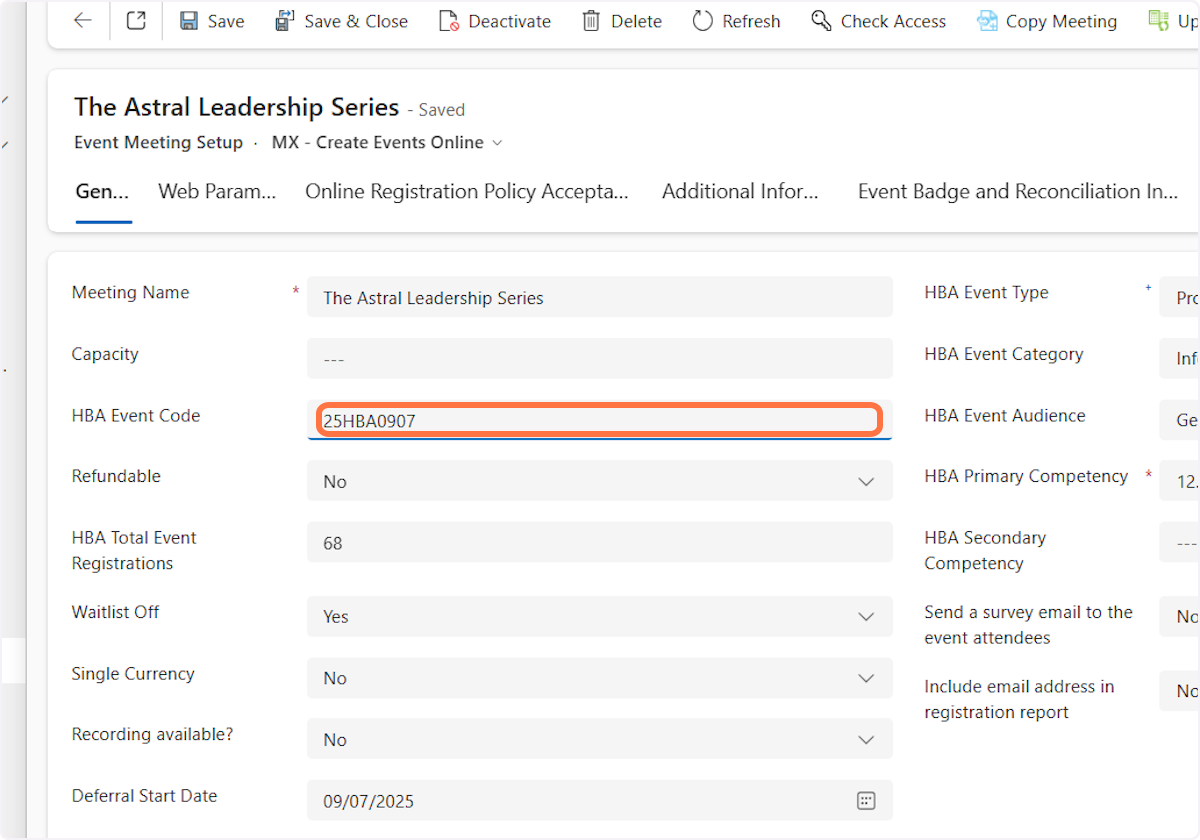This screenshot has width=1200, height=840.
Task: Open the Waitlist Off dropdown
Action: pos(866,617)
